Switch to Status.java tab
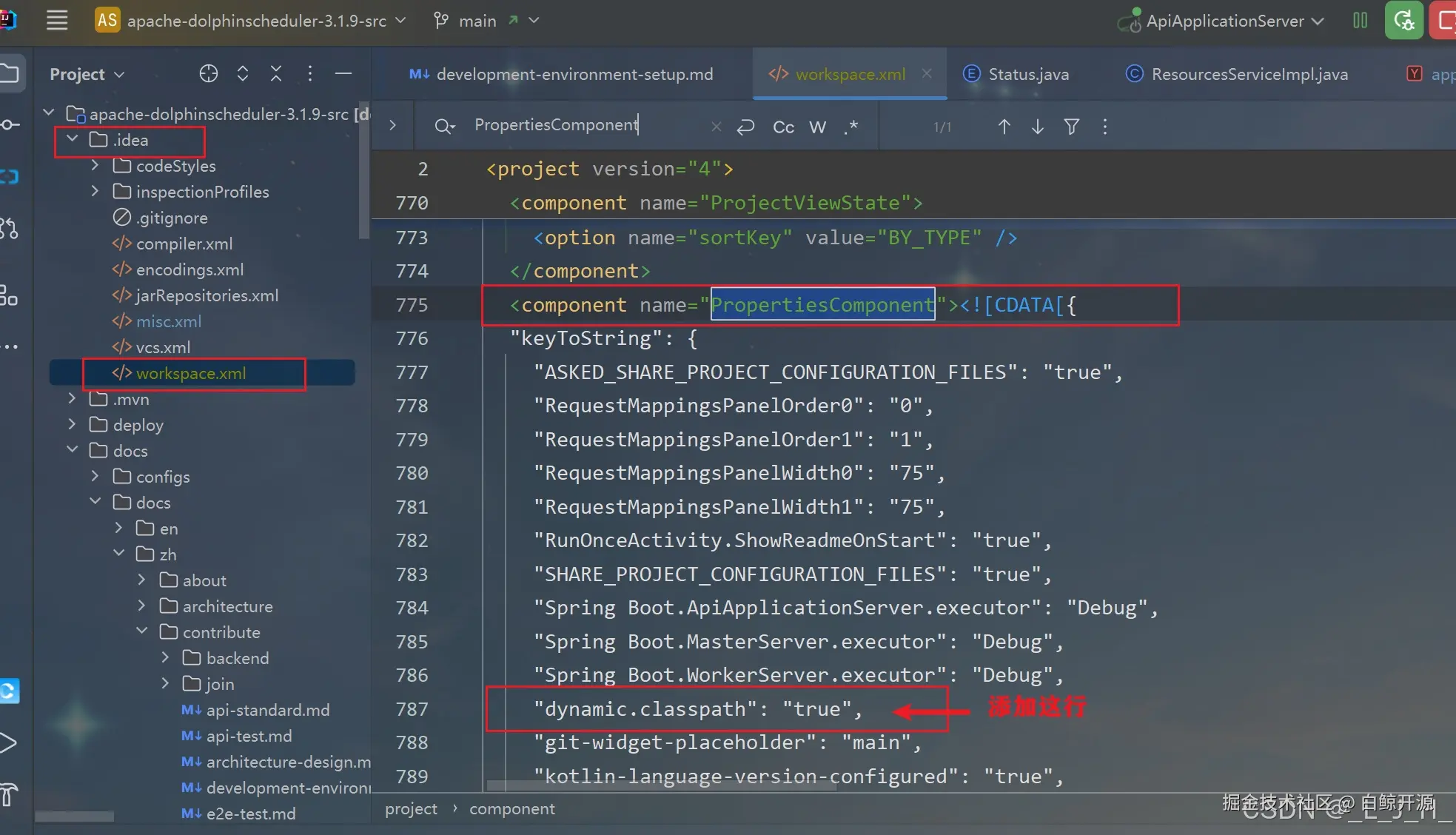 pyautogui.click(x=1027, y=74)
